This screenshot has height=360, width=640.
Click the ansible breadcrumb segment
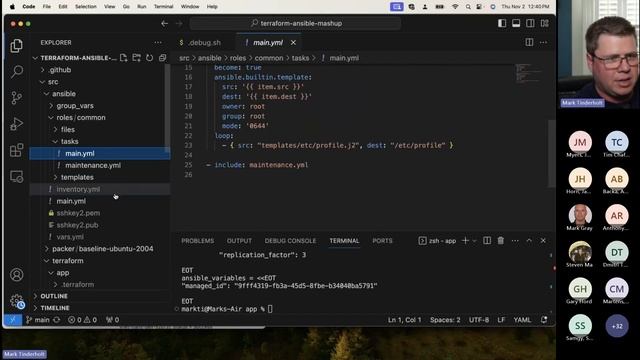point(209,58)
